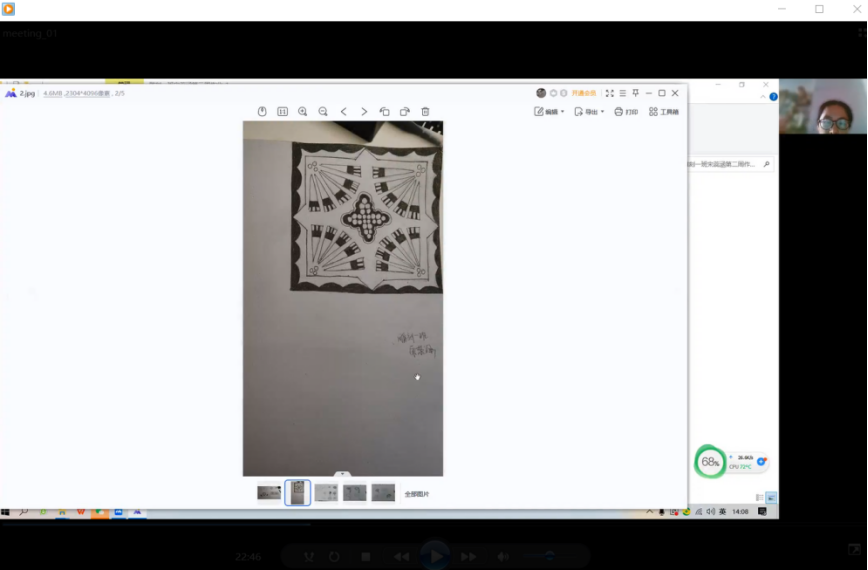This screenshot has height=570, width=868.
Task: Rotate the image counterclockwise
Action: tap(385, 112)
